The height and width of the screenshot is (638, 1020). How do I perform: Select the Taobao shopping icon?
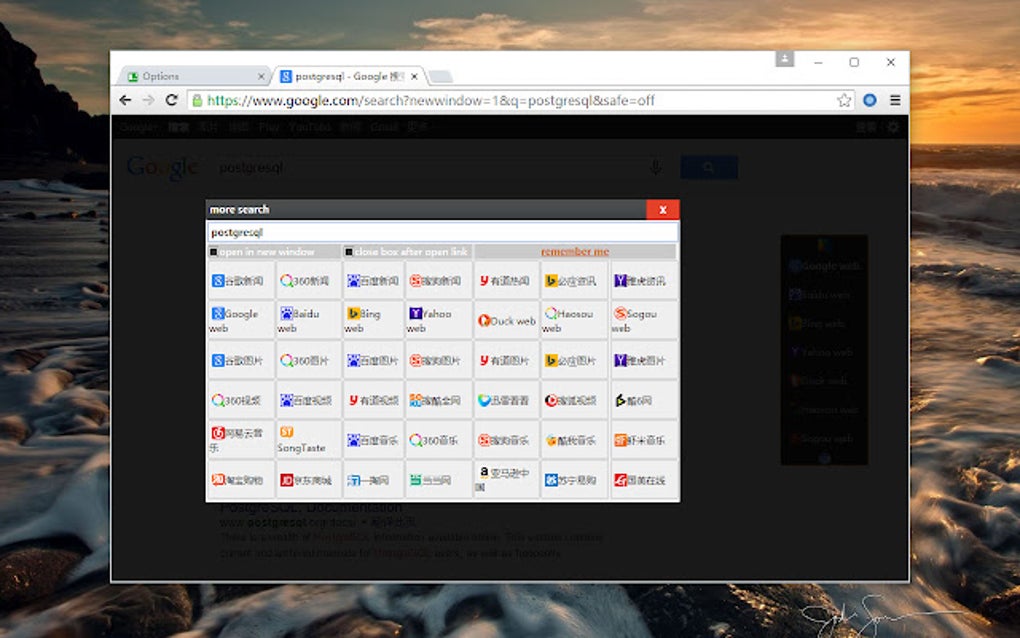(x=239, y=479)
